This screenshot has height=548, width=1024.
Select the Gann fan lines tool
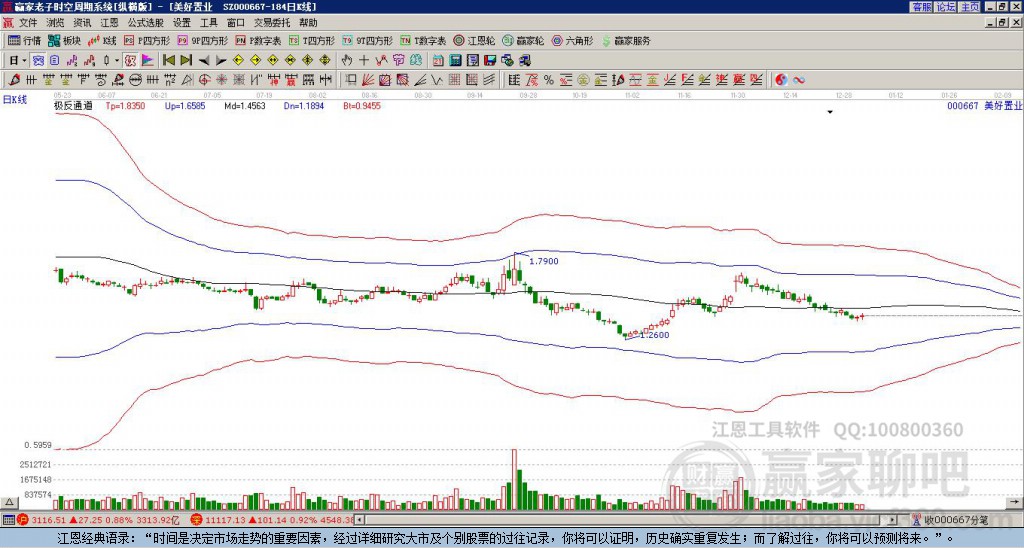tap(368, 80)
